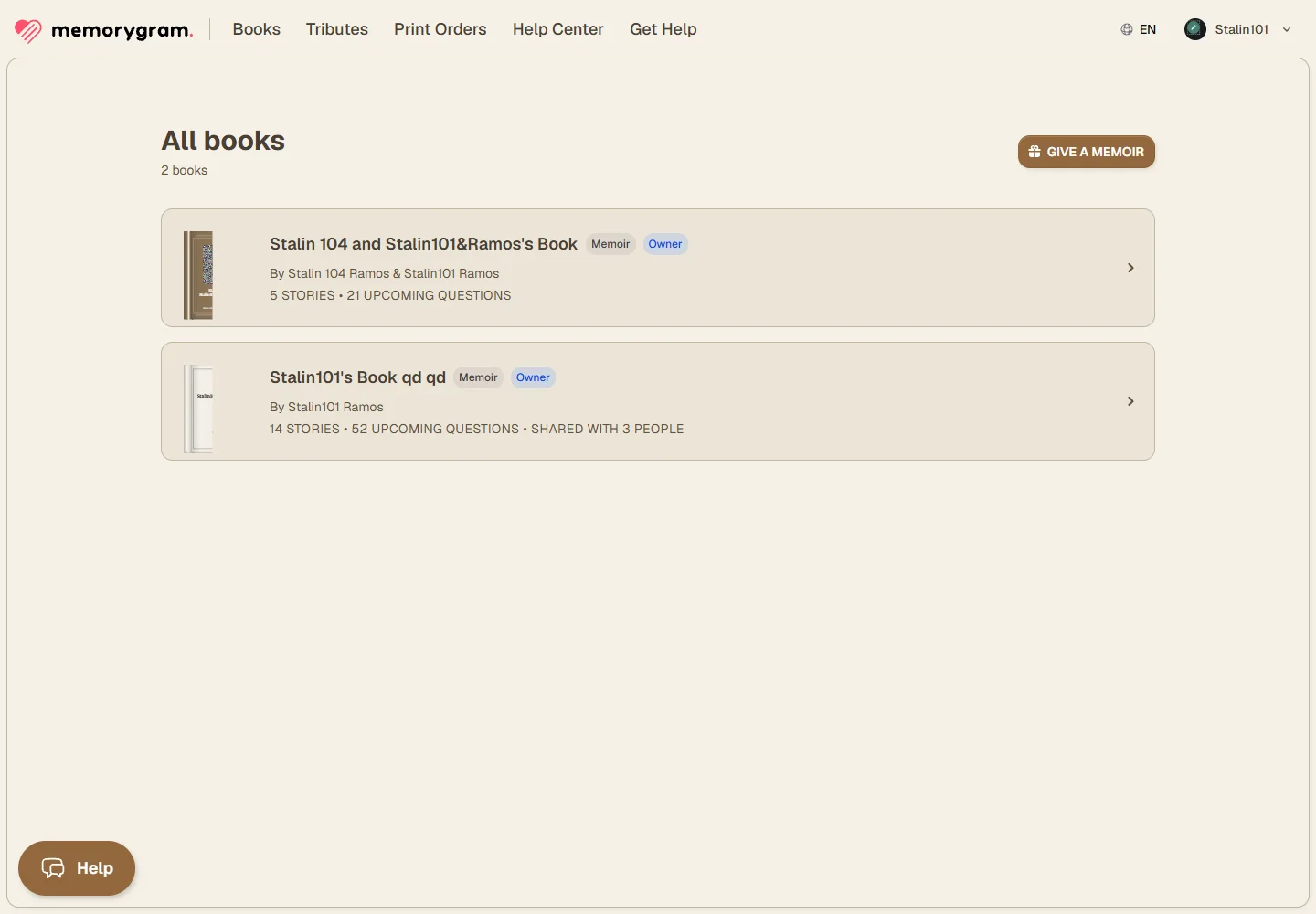Open the Help Center
This screenshot has width=1316, height=914.
[x=558, y=29]
